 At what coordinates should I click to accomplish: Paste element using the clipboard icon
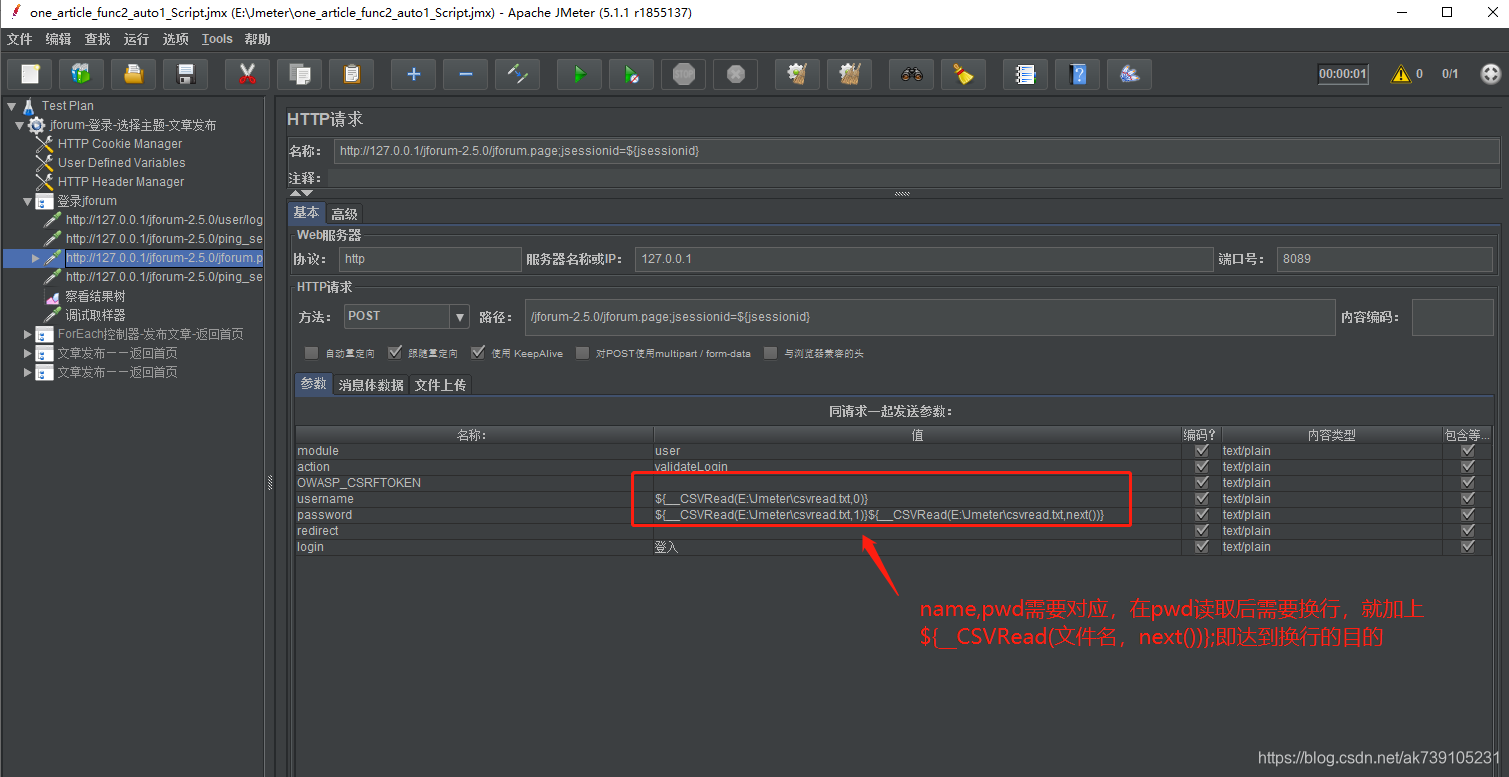(x=351, y=74)
